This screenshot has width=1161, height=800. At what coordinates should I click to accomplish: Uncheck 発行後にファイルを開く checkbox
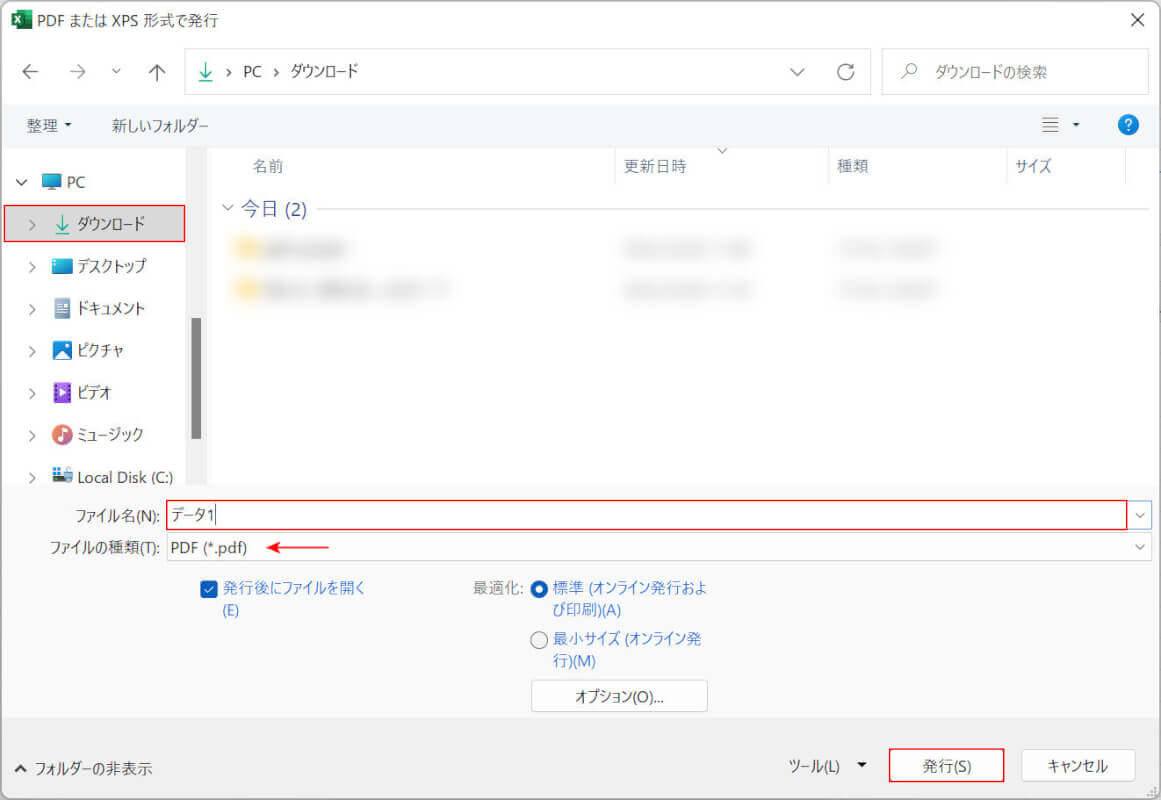click(x=209, y=589)
